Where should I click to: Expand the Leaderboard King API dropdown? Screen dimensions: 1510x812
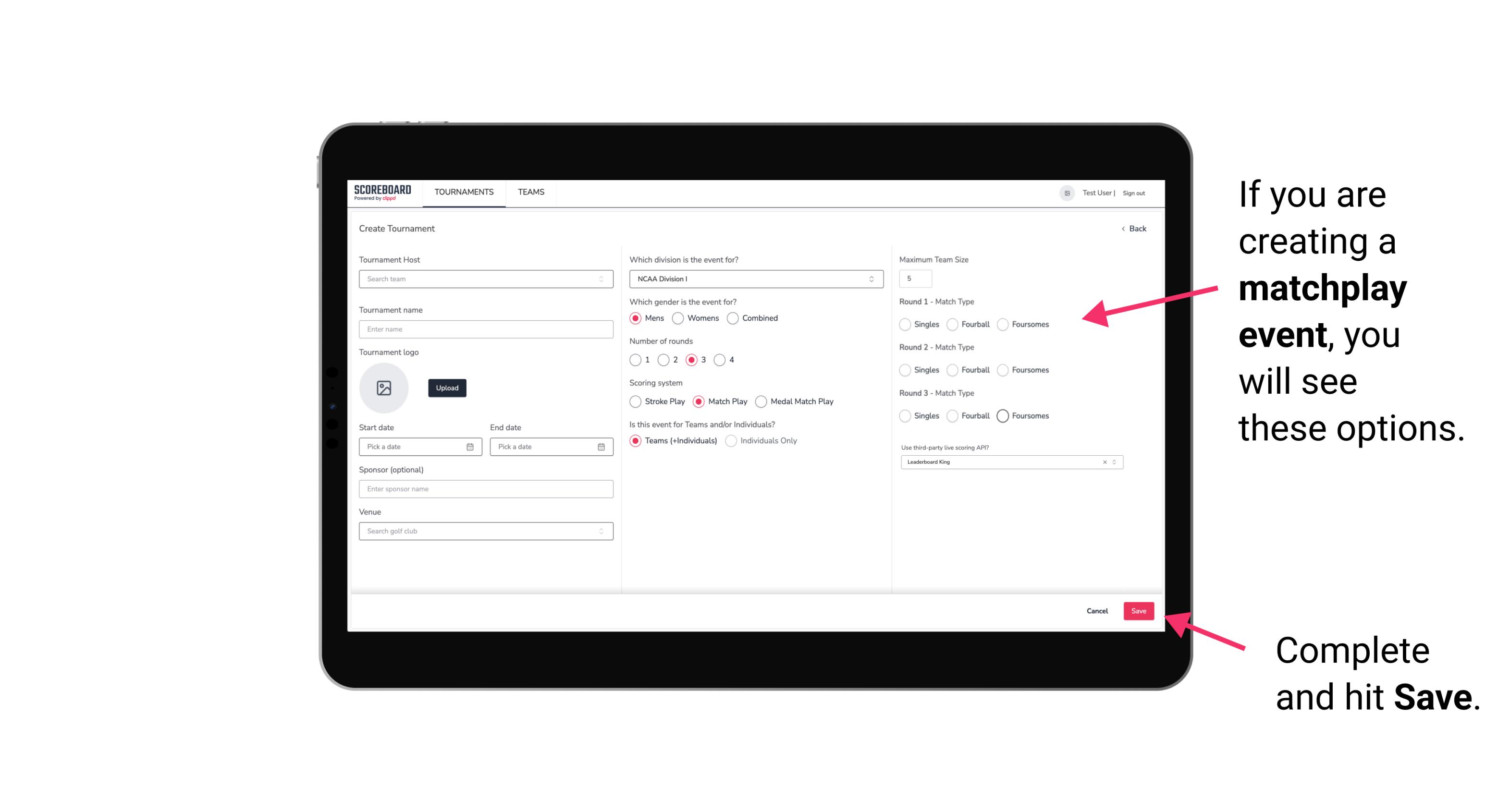pos(1114,462)
